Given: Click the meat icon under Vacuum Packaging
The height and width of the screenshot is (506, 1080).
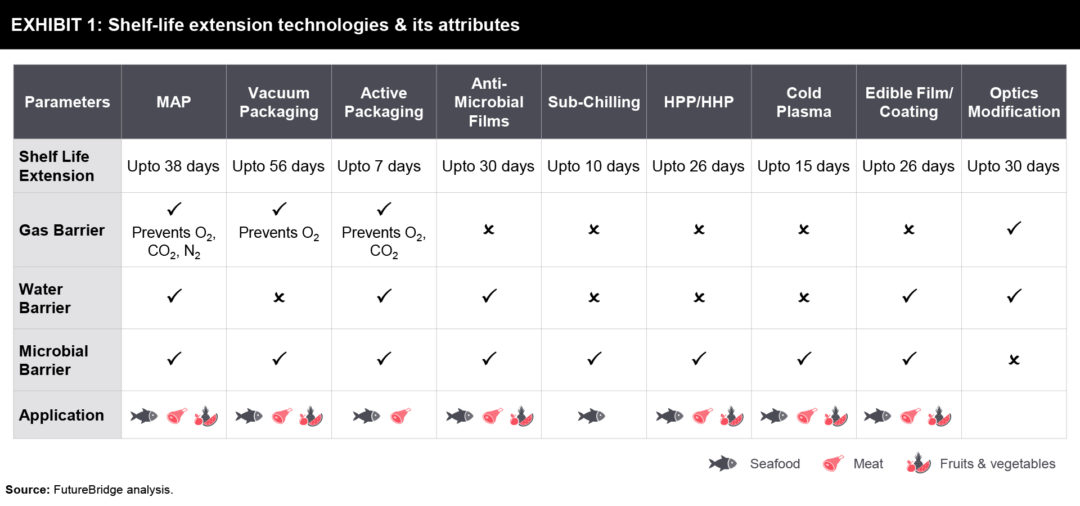Looking at the screenshot, I should point(282,415).
